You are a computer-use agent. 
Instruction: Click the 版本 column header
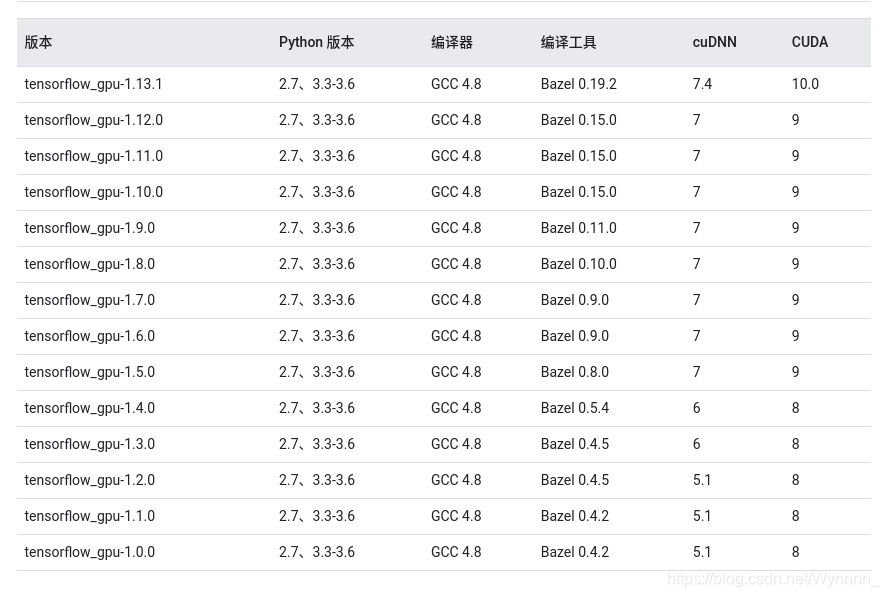(x=38, y=42)
